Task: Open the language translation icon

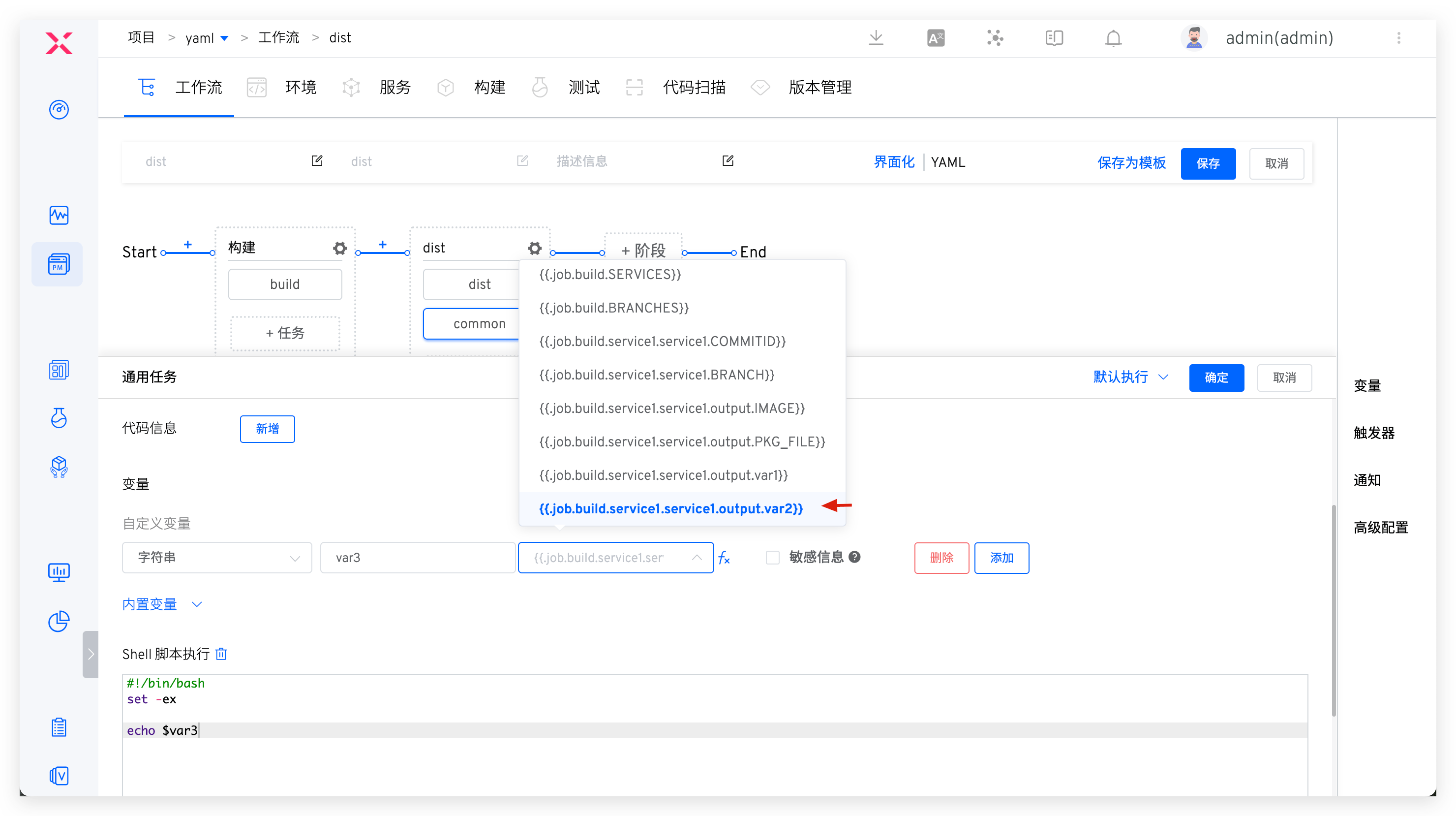Action: pyautogui.click(x=936, y=38)
